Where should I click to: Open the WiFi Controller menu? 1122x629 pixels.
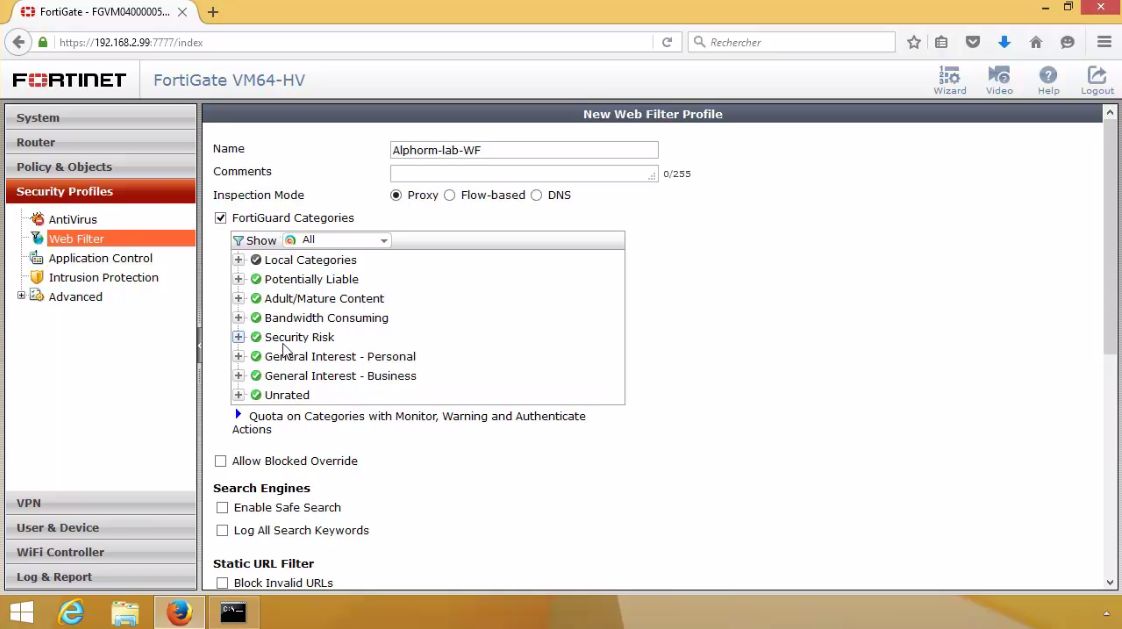pyautogui.click(x=101, y=552)
